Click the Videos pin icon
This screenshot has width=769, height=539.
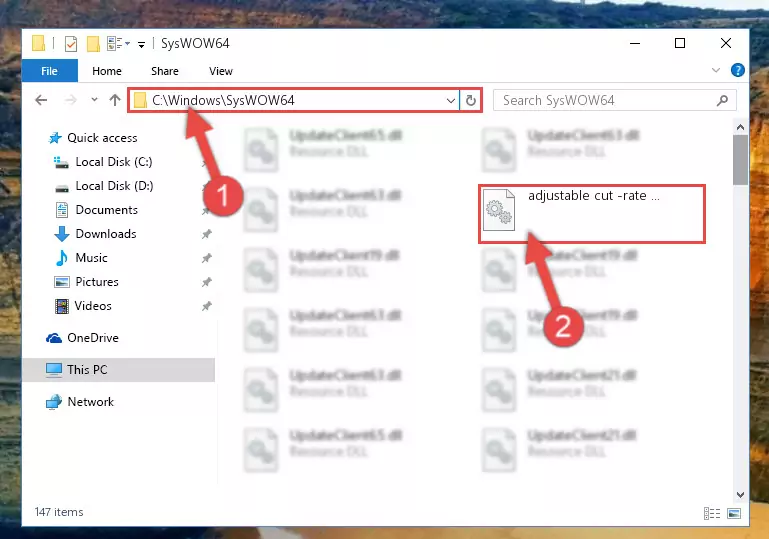(206, 306)
